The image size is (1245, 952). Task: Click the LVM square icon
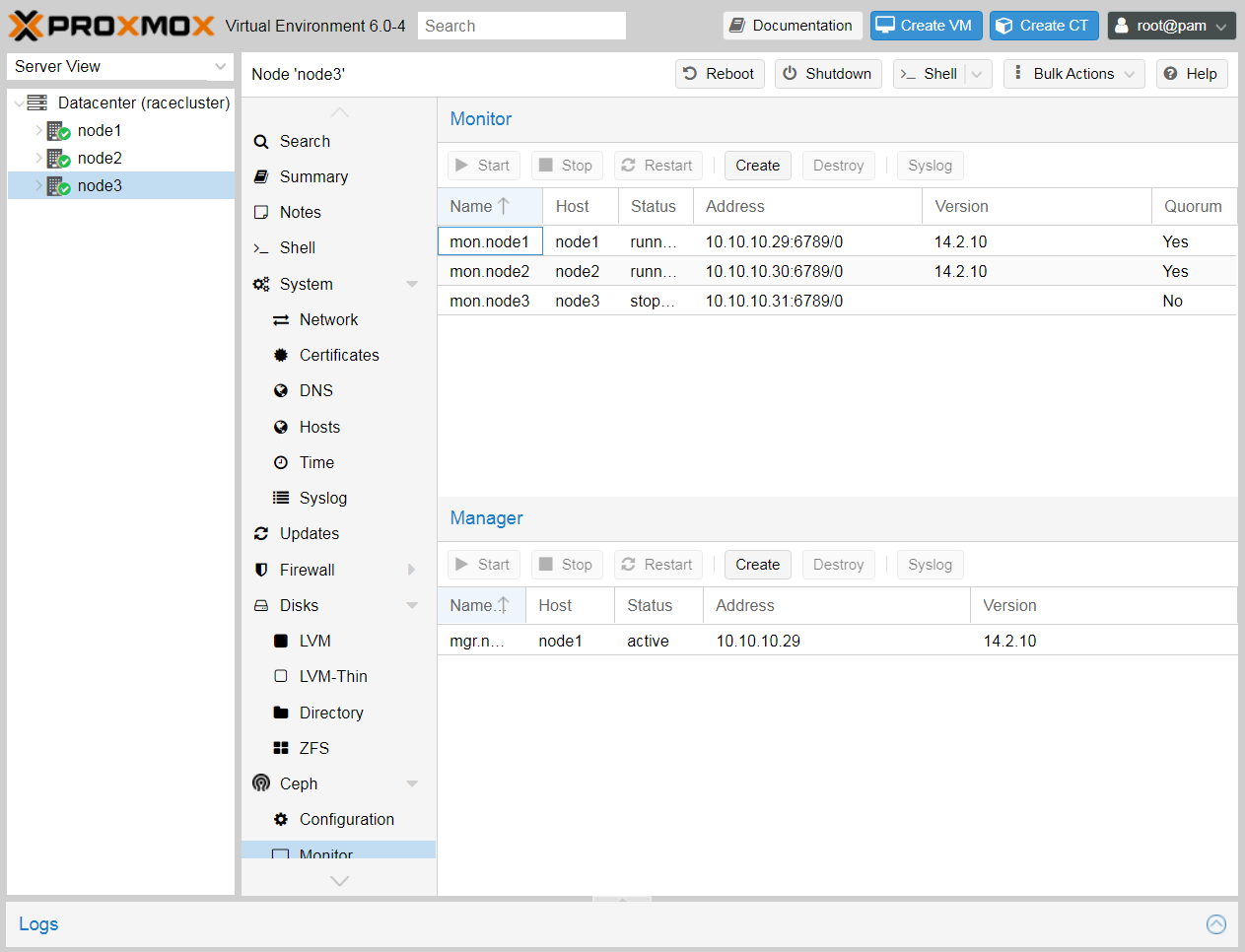tap(281, 642)
